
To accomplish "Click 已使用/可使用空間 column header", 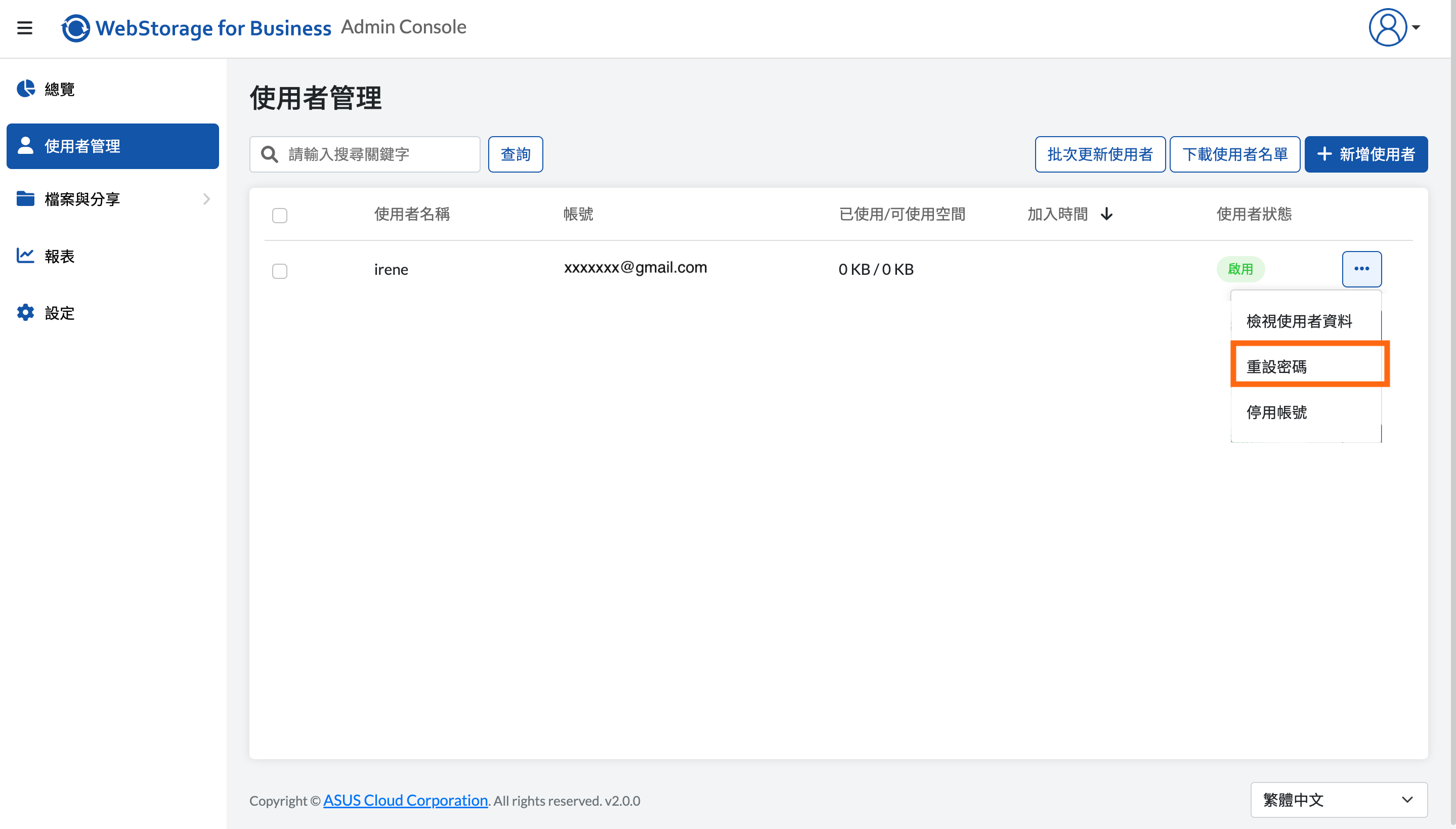I will point(903,214).
